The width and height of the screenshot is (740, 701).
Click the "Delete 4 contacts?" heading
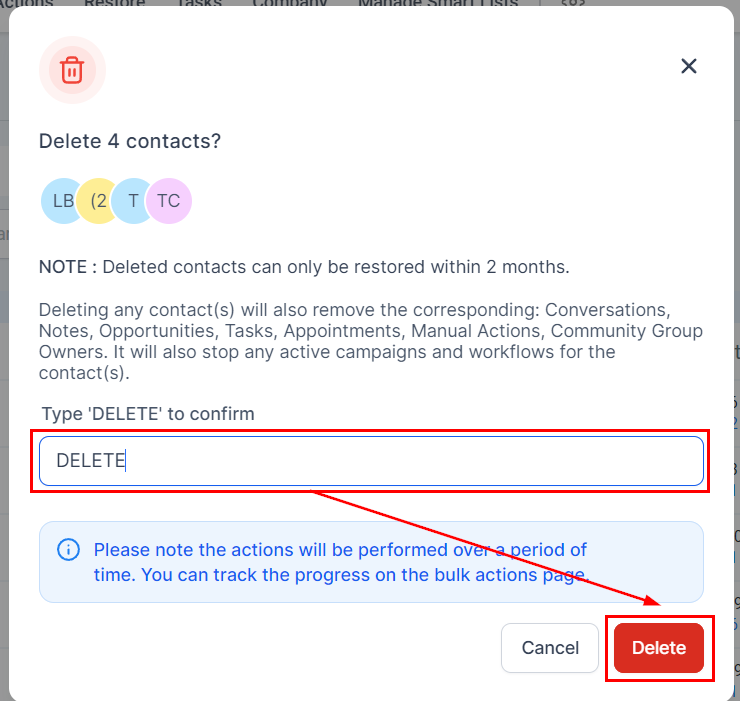pyautogui.click(x=130, y=142)
